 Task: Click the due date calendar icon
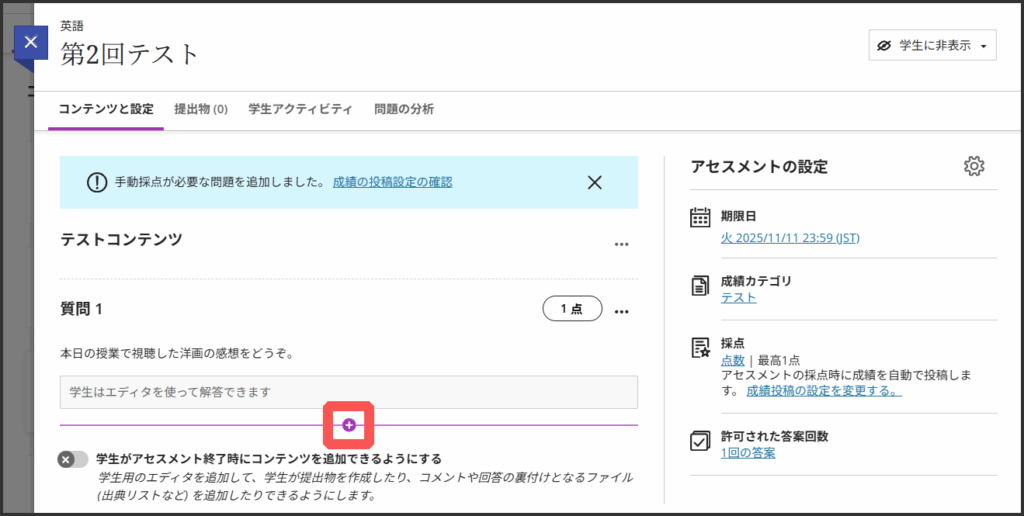tap(700, 217)
